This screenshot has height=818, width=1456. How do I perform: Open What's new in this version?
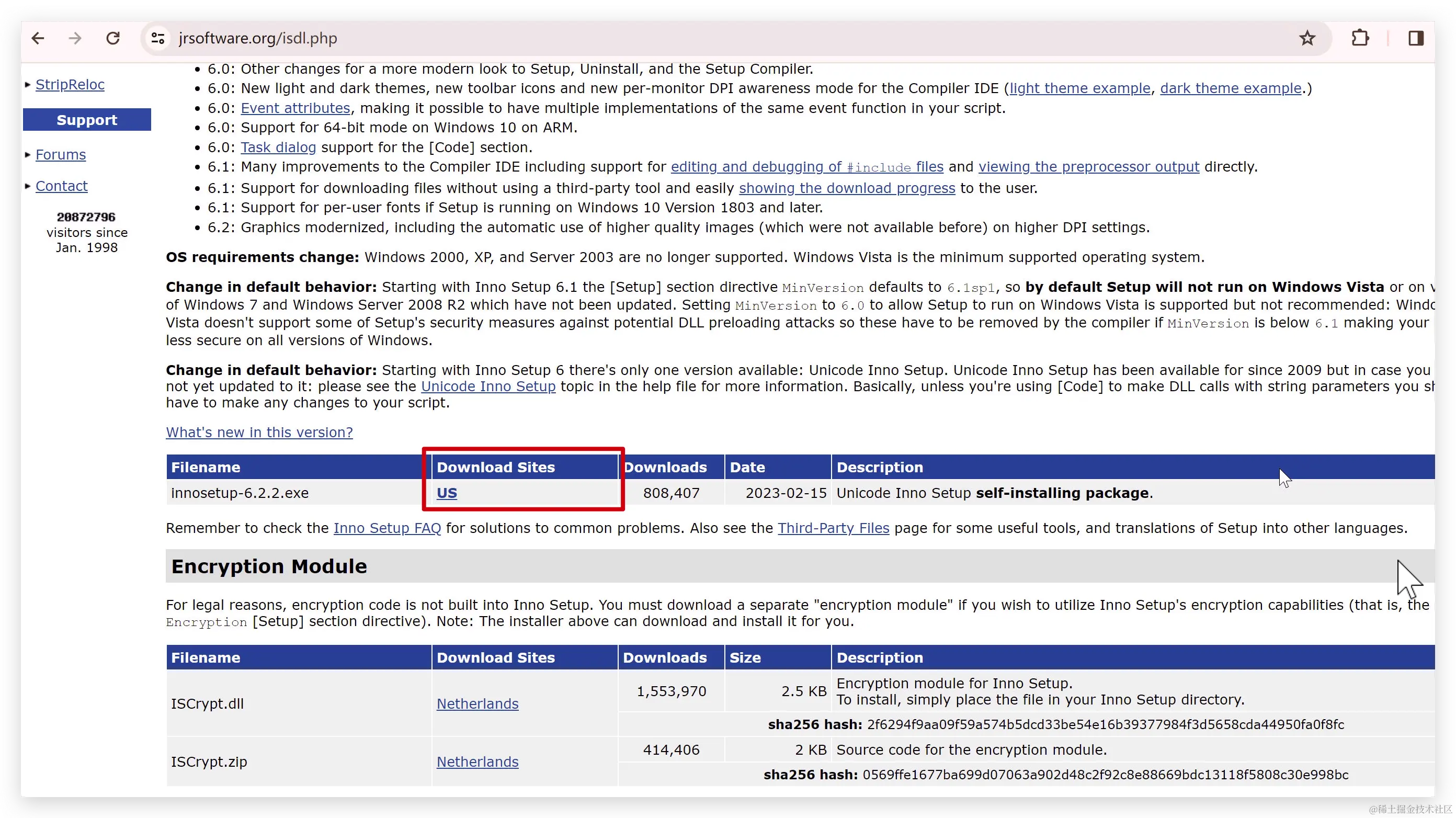point(259,433)
